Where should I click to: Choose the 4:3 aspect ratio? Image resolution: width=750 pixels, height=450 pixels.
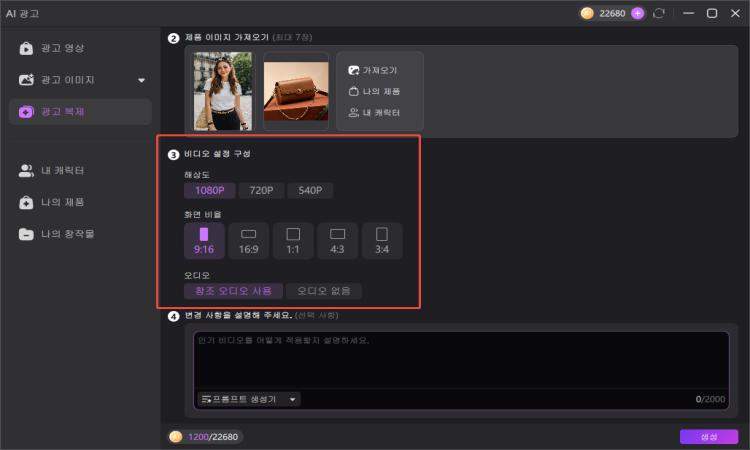(337, 241)
